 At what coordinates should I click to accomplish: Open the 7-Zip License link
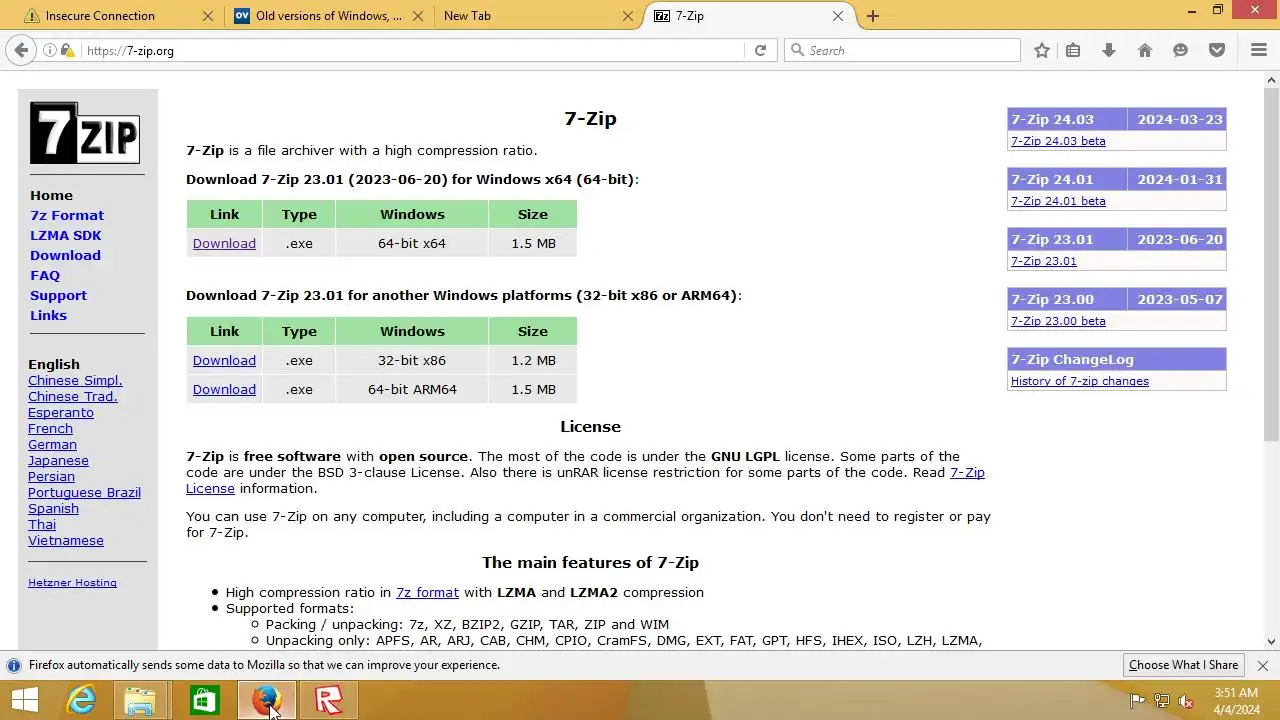point(967,472)
